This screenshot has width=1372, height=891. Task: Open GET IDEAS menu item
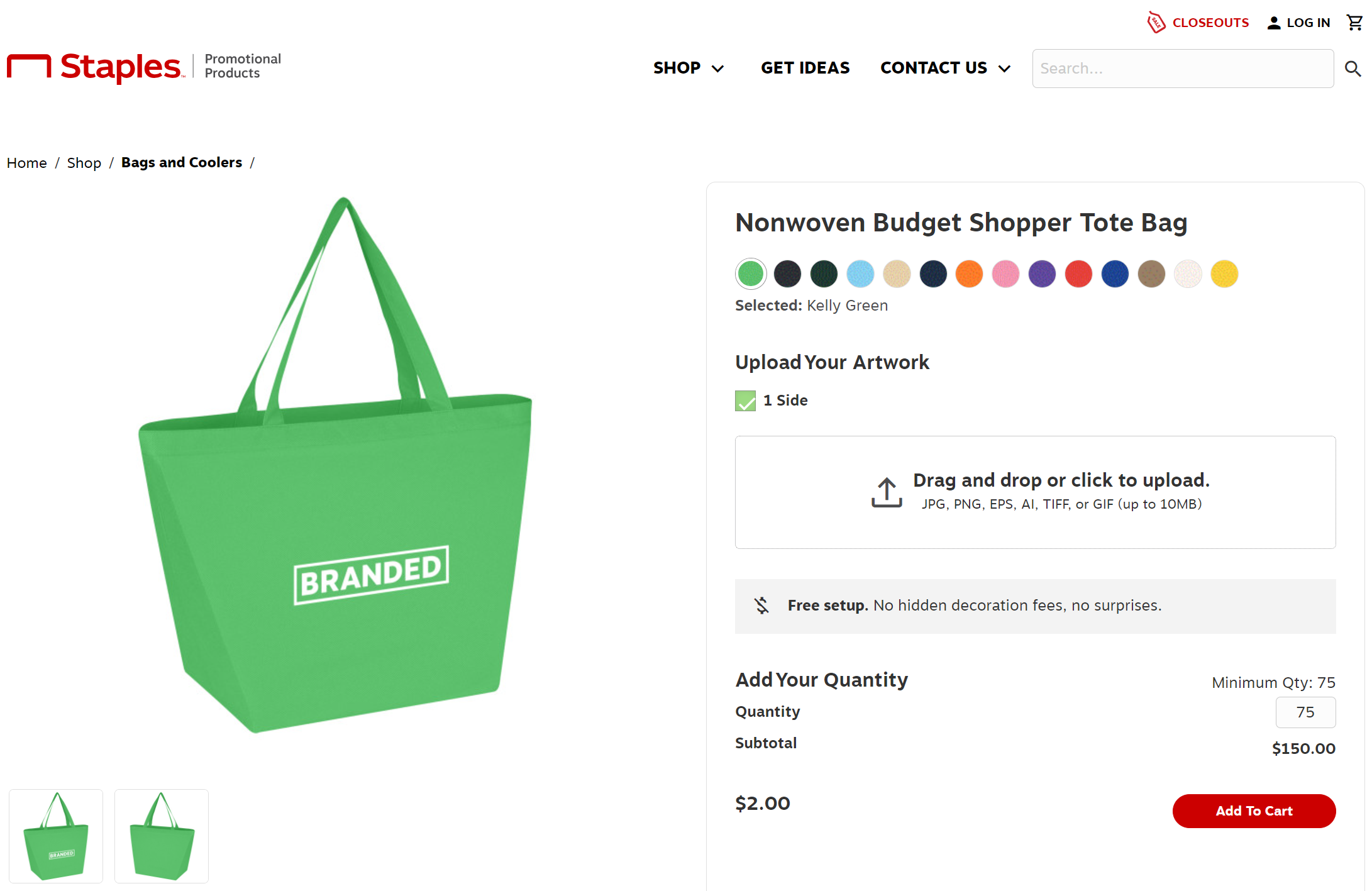click(805, 68)
